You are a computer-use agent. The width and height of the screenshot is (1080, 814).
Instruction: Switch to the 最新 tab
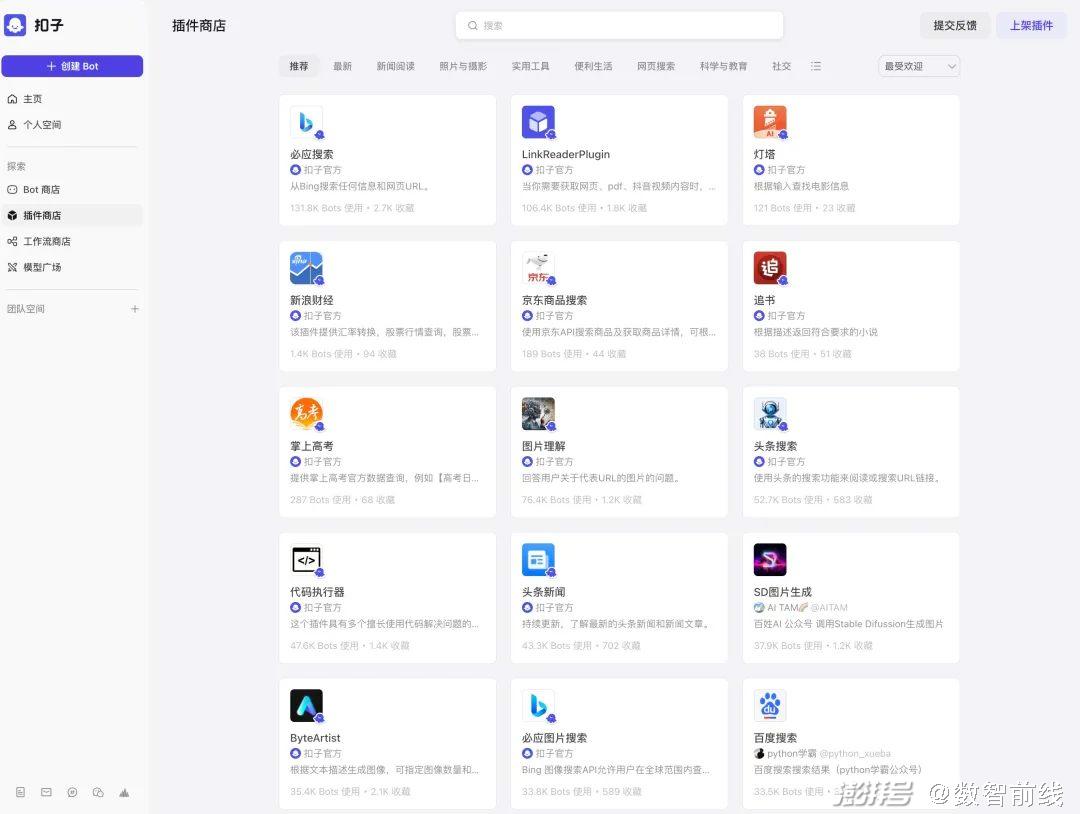(x=342, y=66)
